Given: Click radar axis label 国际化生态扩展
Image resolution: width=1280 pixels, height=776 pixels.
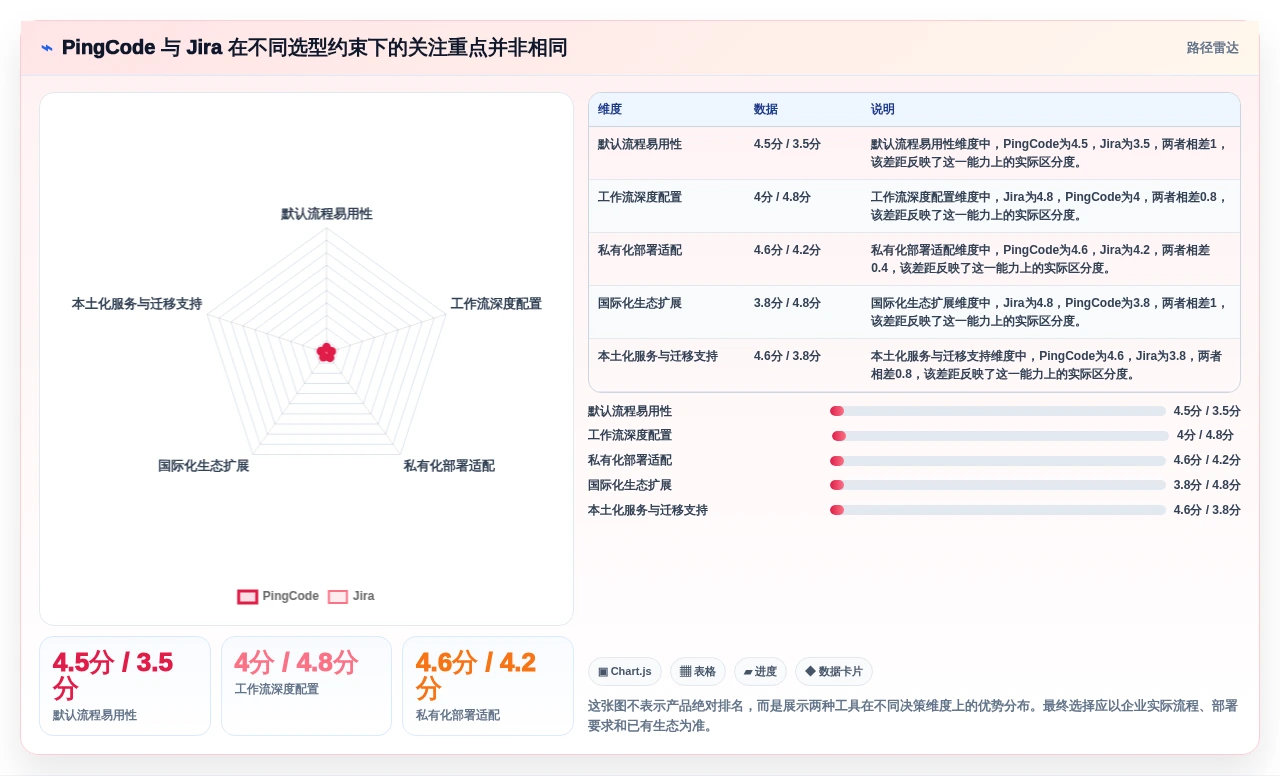Looking at the screenshot, I should pos(204,466).
